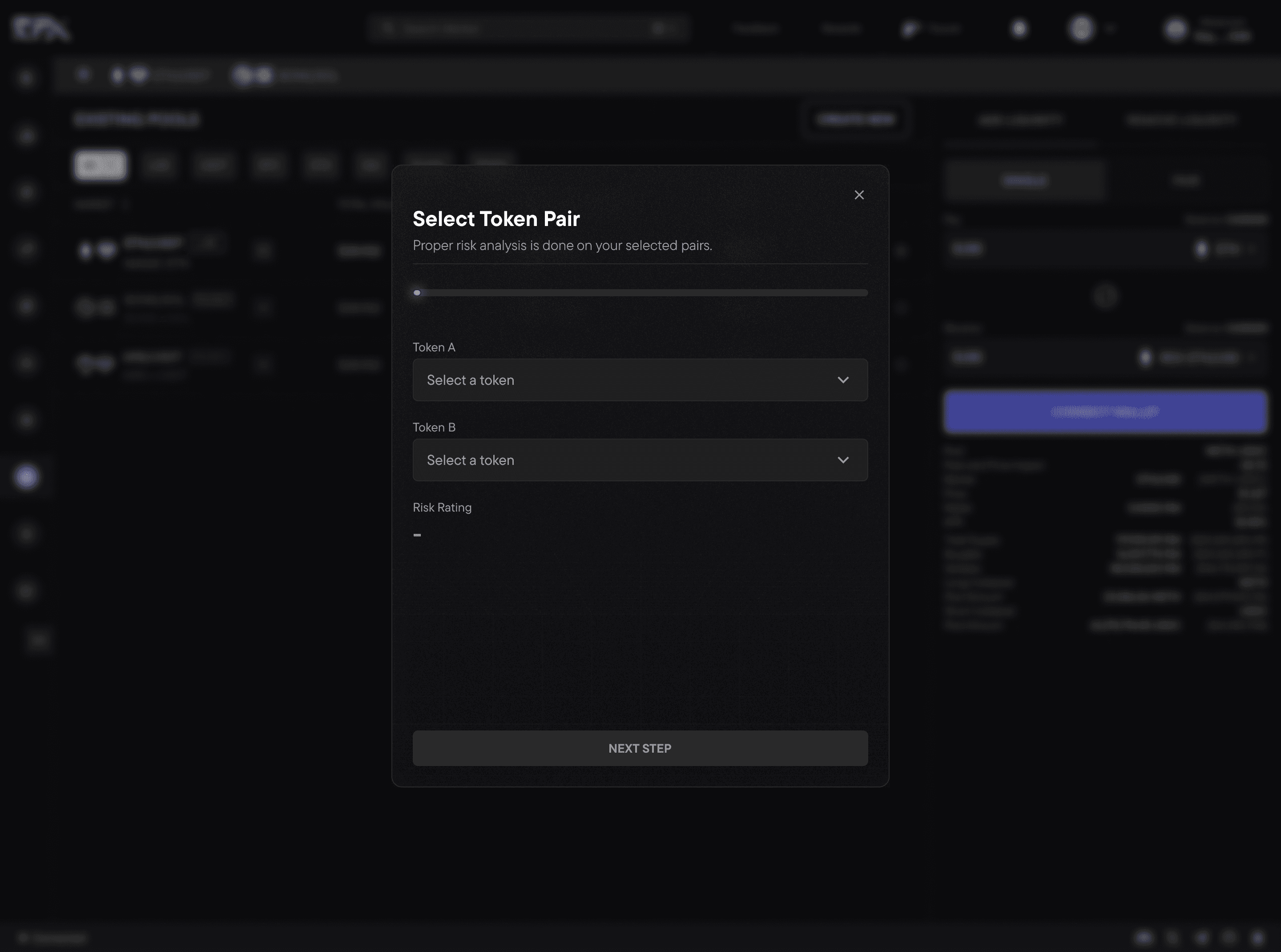Click the blurred CREATE NEW button
Image resolution: width=1281 pixels, height=952 pixels.
pyautogui.click(x=856, y=119)
